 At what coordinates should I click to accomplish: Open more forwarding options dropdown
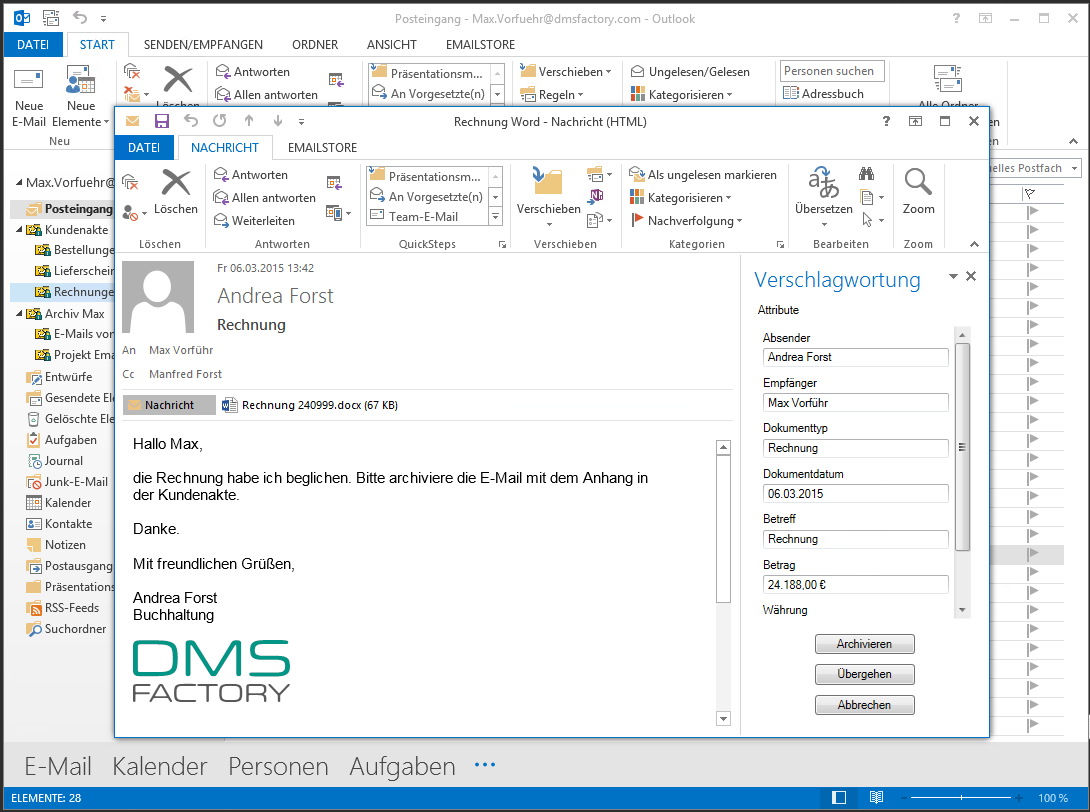339,213
